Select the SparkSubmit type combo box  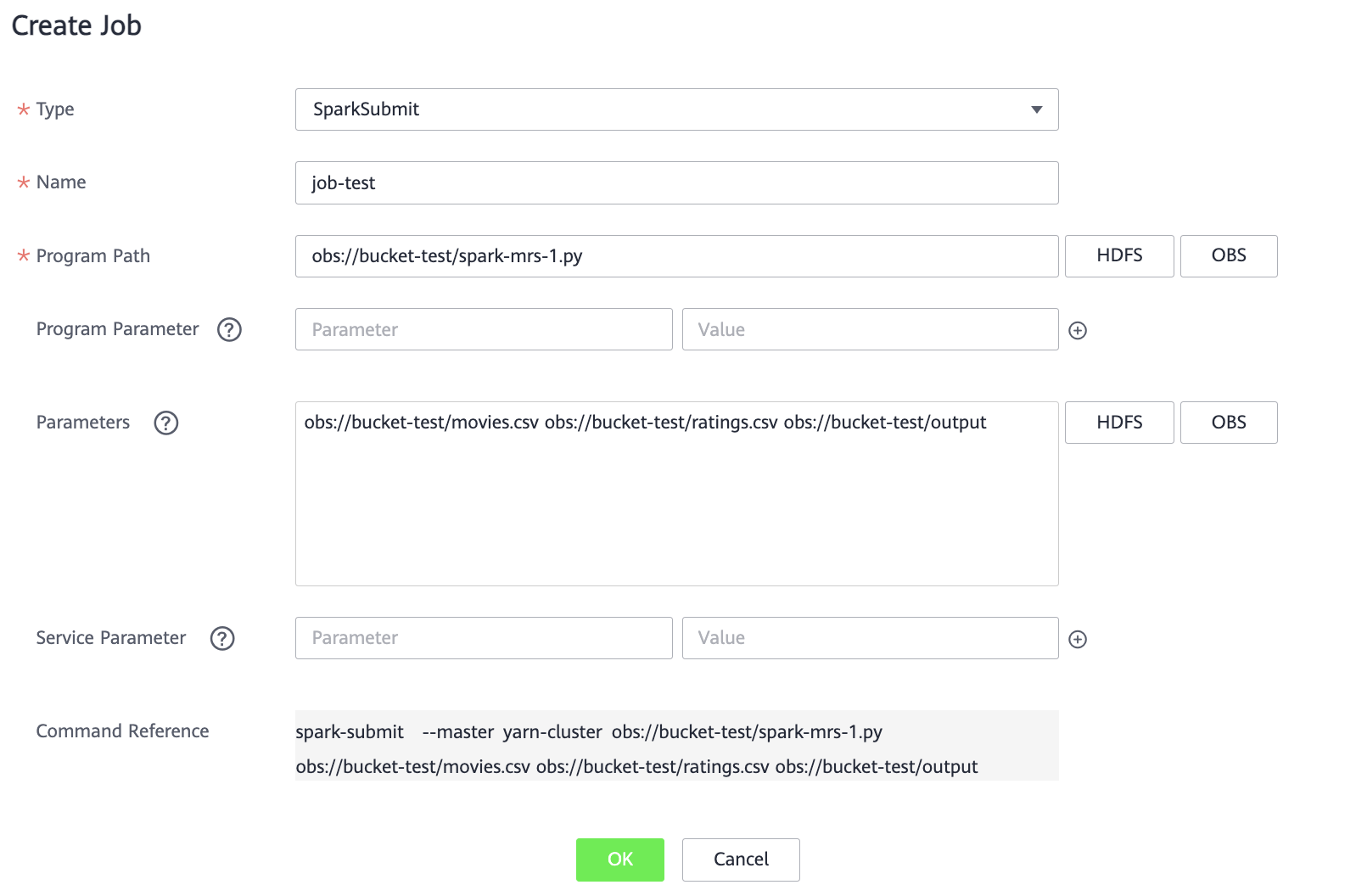coord(662,109)
